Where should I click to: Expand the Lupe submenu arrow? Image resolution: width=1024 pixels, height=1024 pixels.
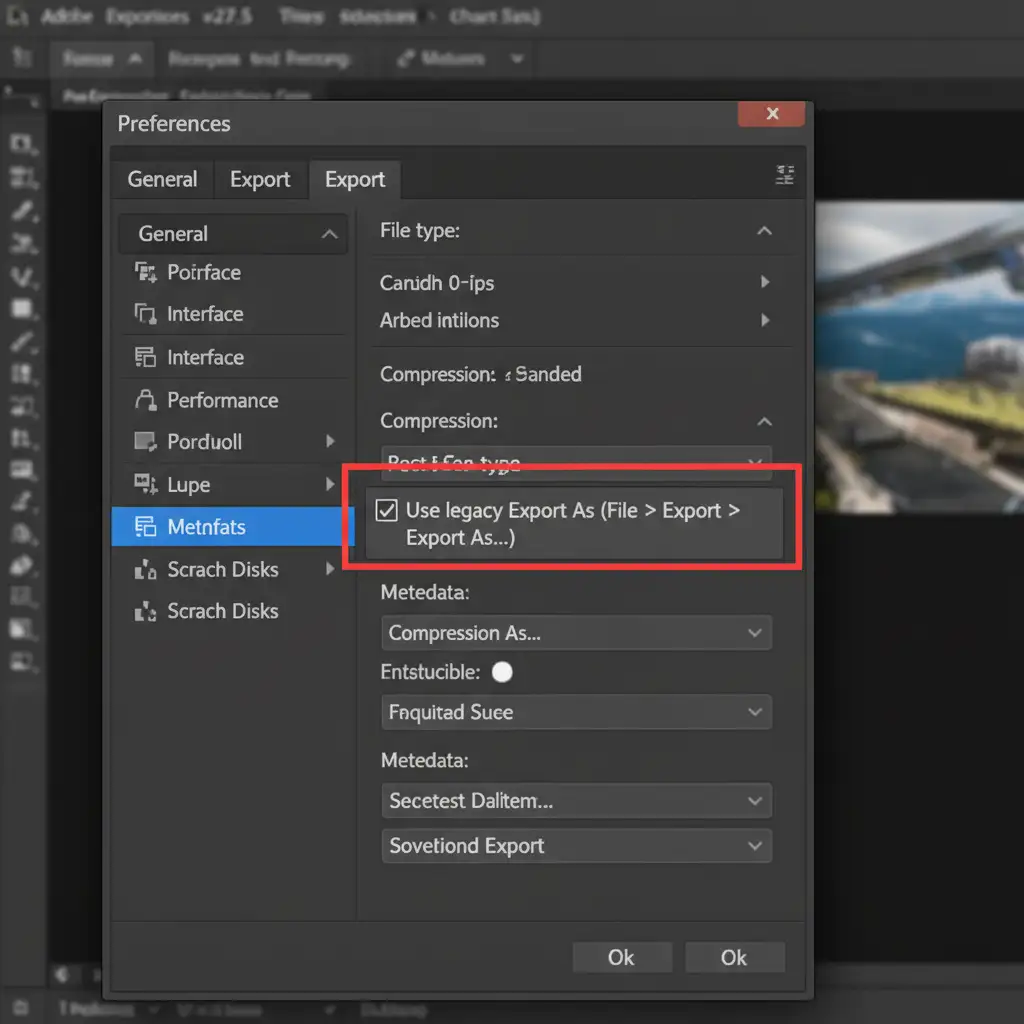click(x=330, y=485)
